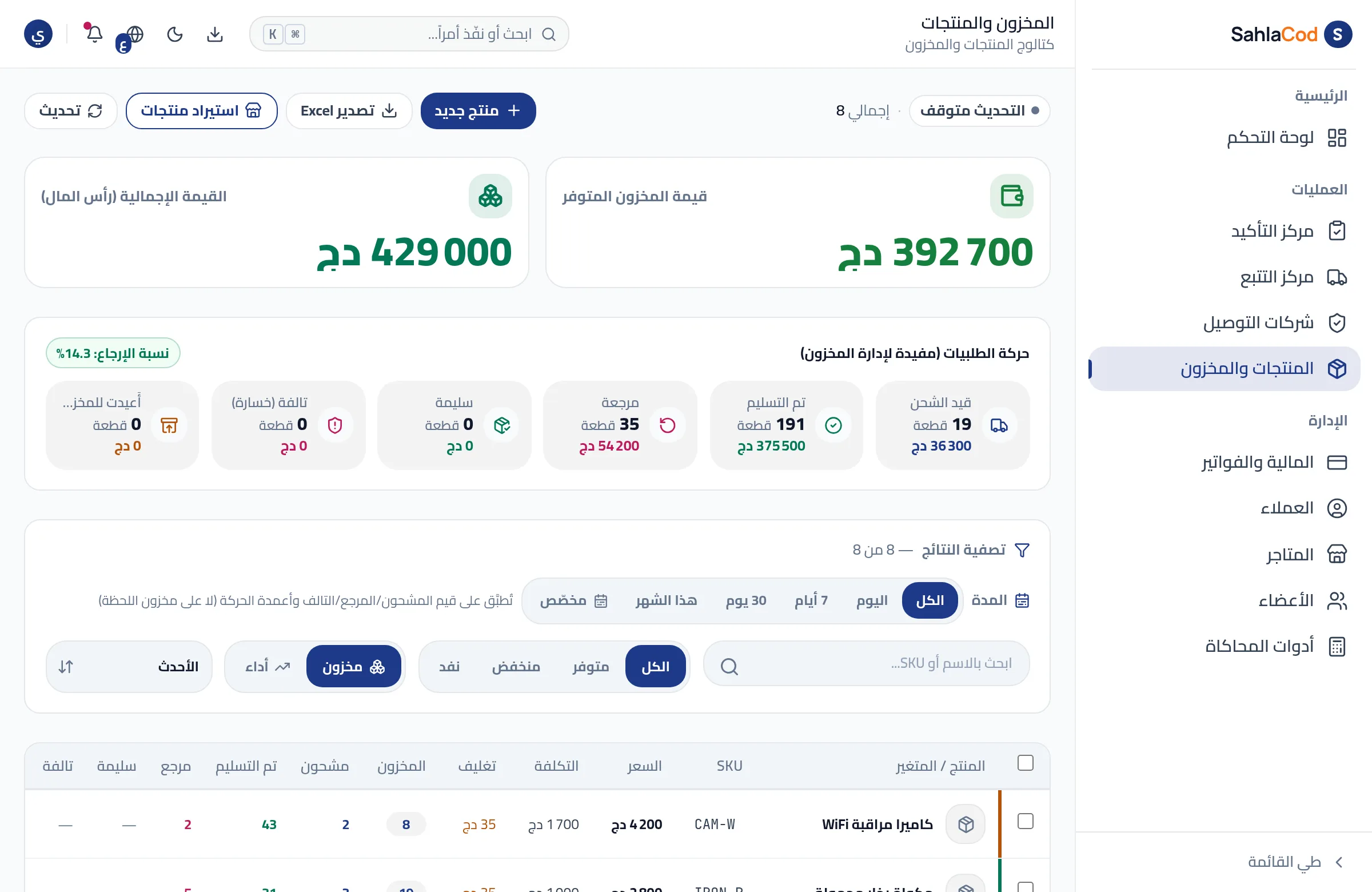The width and height of the screenshot is (1372, 892).
Task: Go to العملاء page
Action: (x=1223, y=508)
